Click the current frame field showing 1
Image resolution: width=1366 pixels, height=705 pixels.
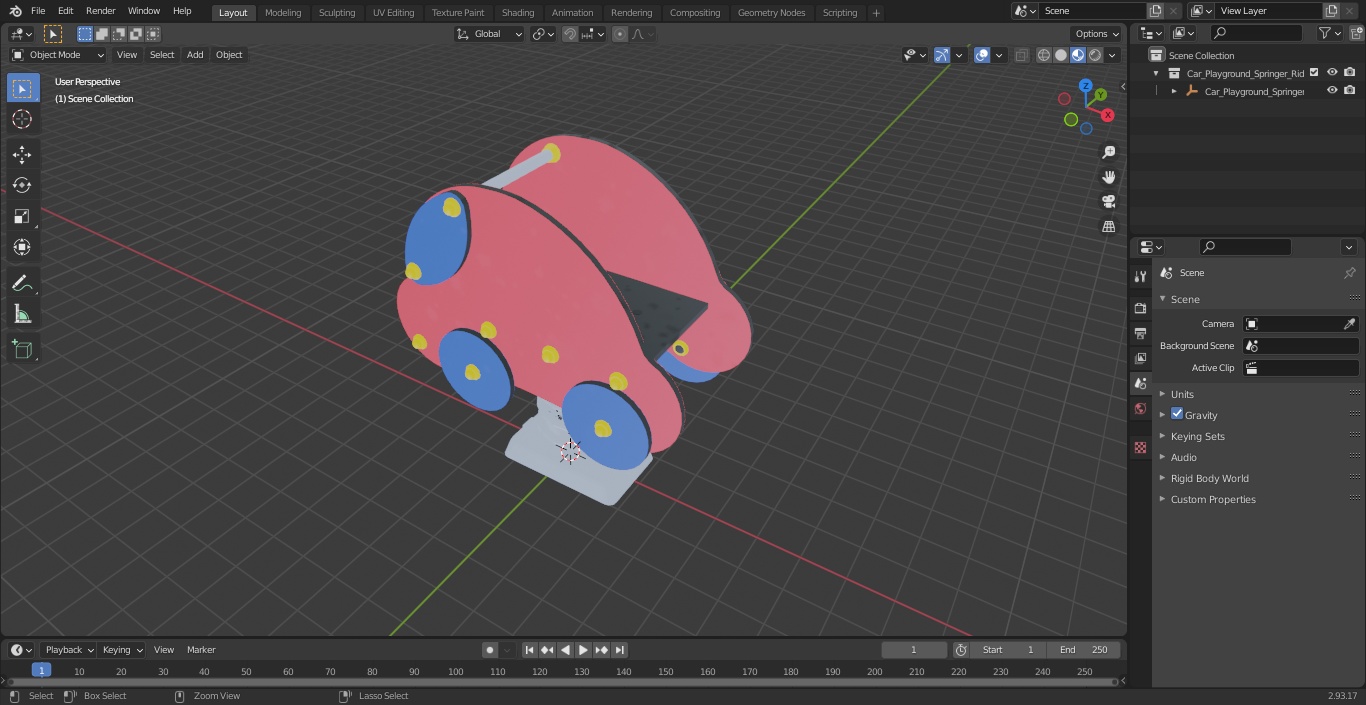click(x=914, y=650)
